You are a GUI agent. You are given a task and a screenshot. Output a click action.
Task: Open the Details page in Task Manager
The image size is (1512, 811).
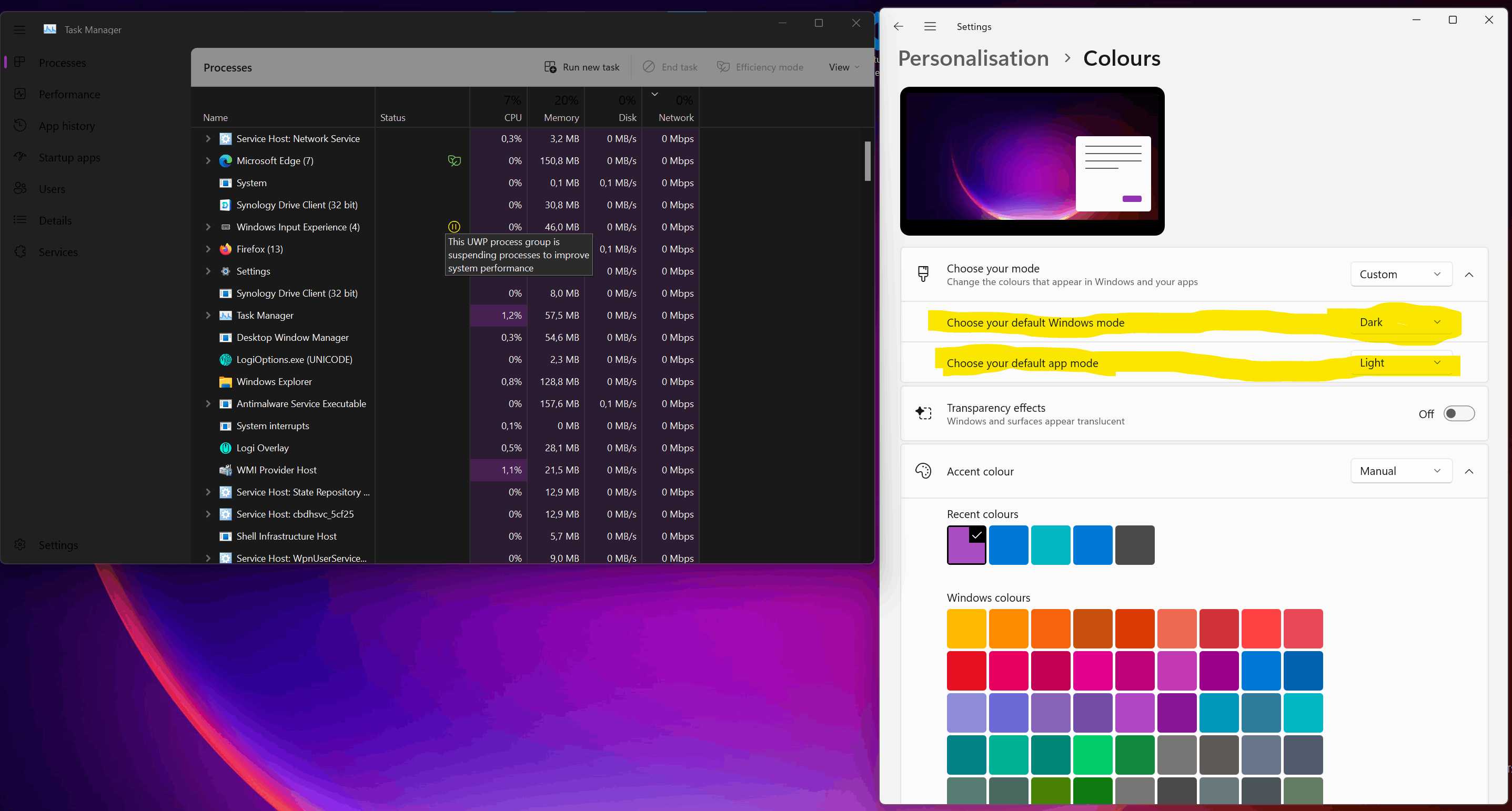pyautogui.click(x=55, y=221)
